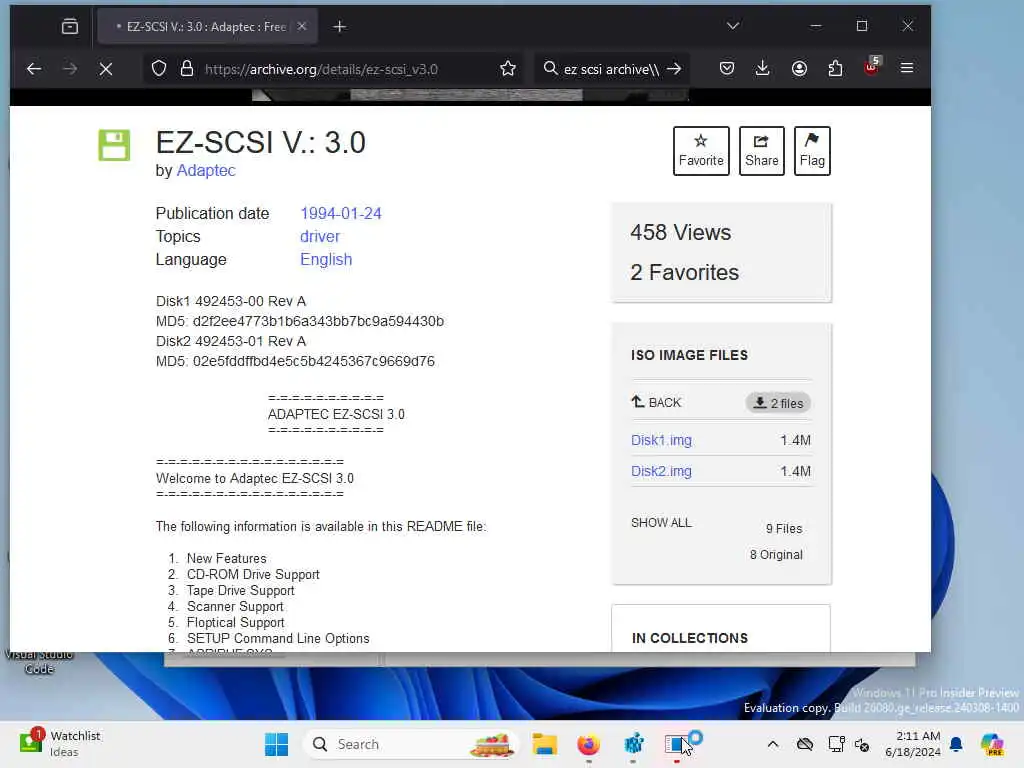Open File Explorer from the taskbar
This screenshot has height=768, width=1024.
(544, 744)
